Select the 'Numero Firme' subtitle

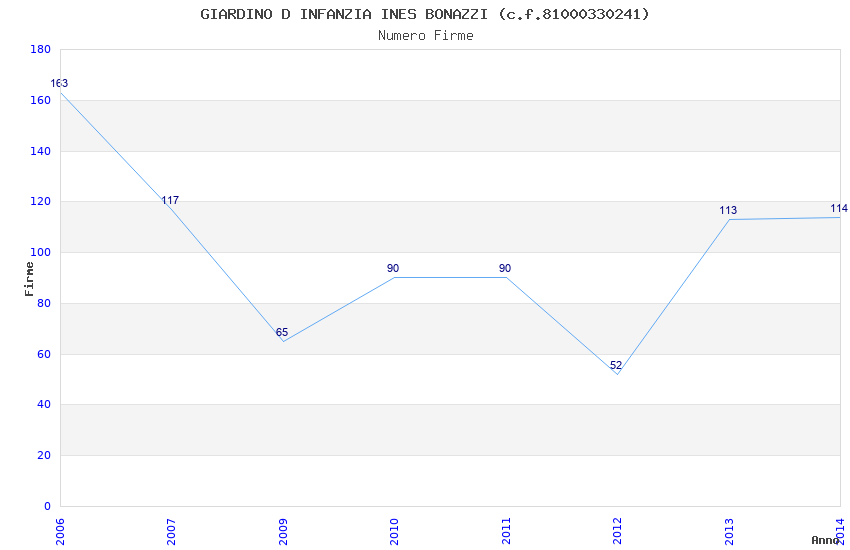tap(426, 36)
